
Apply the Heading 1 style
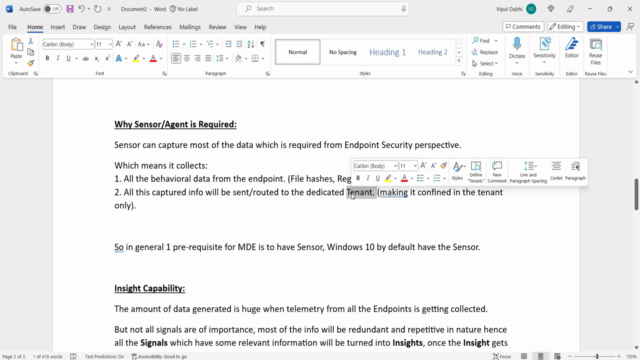[387, 52]
